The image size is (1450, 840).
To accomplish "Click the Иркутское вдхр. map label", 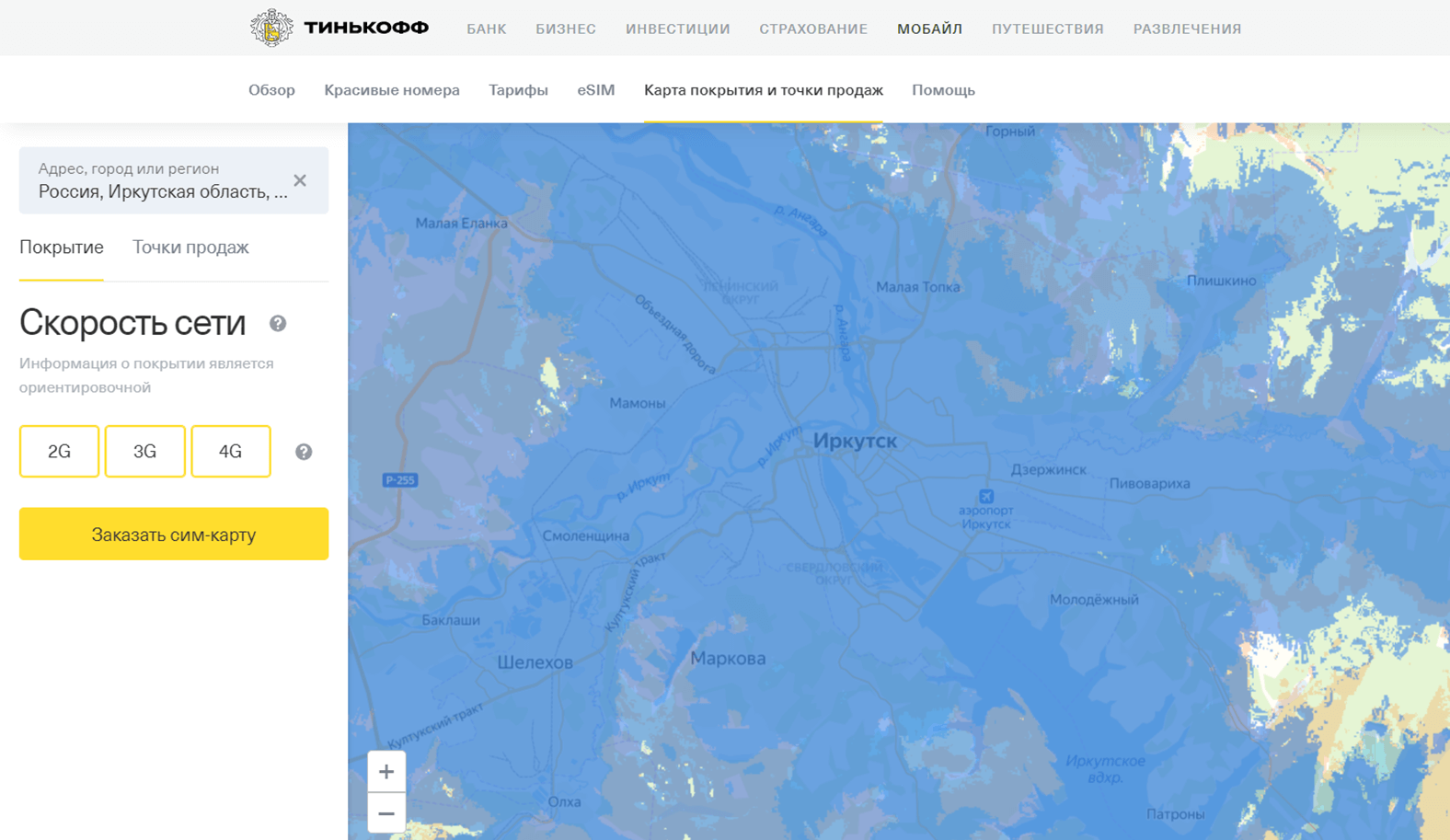I will click(x=1105, y=769).
